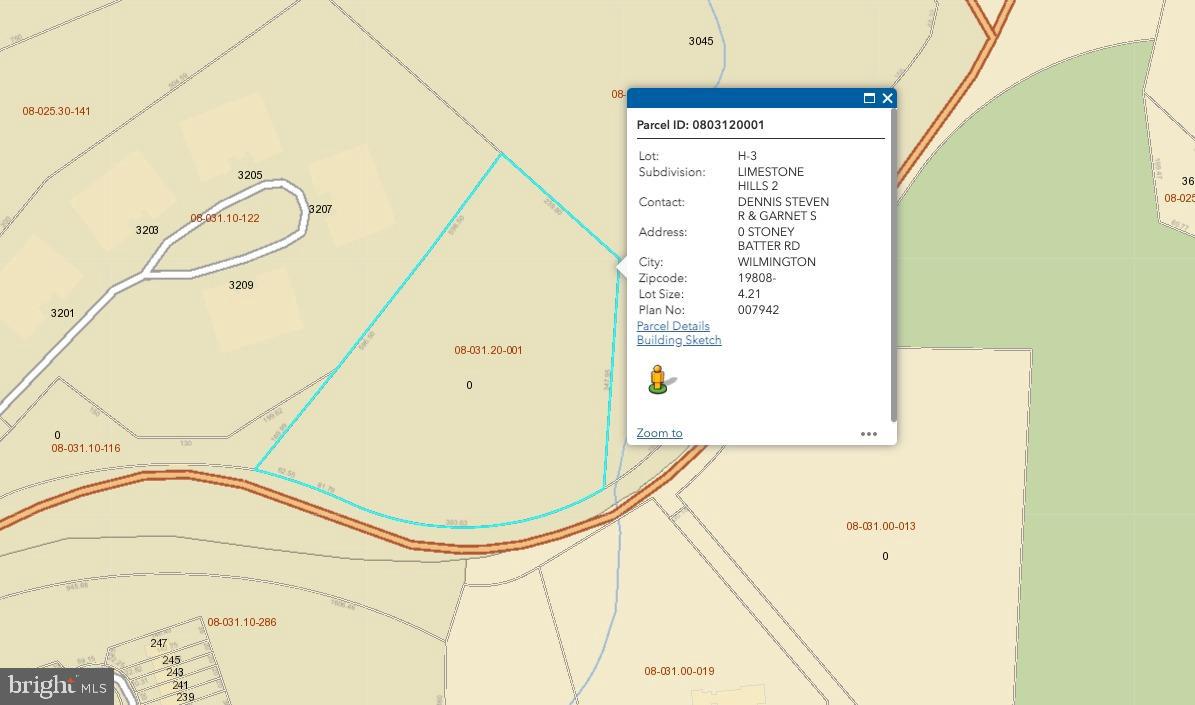Image resolution: width=1195 pixels, height=705 pixels.
Task: Close the parcel info popup
Action: click(x=887, y=98)
